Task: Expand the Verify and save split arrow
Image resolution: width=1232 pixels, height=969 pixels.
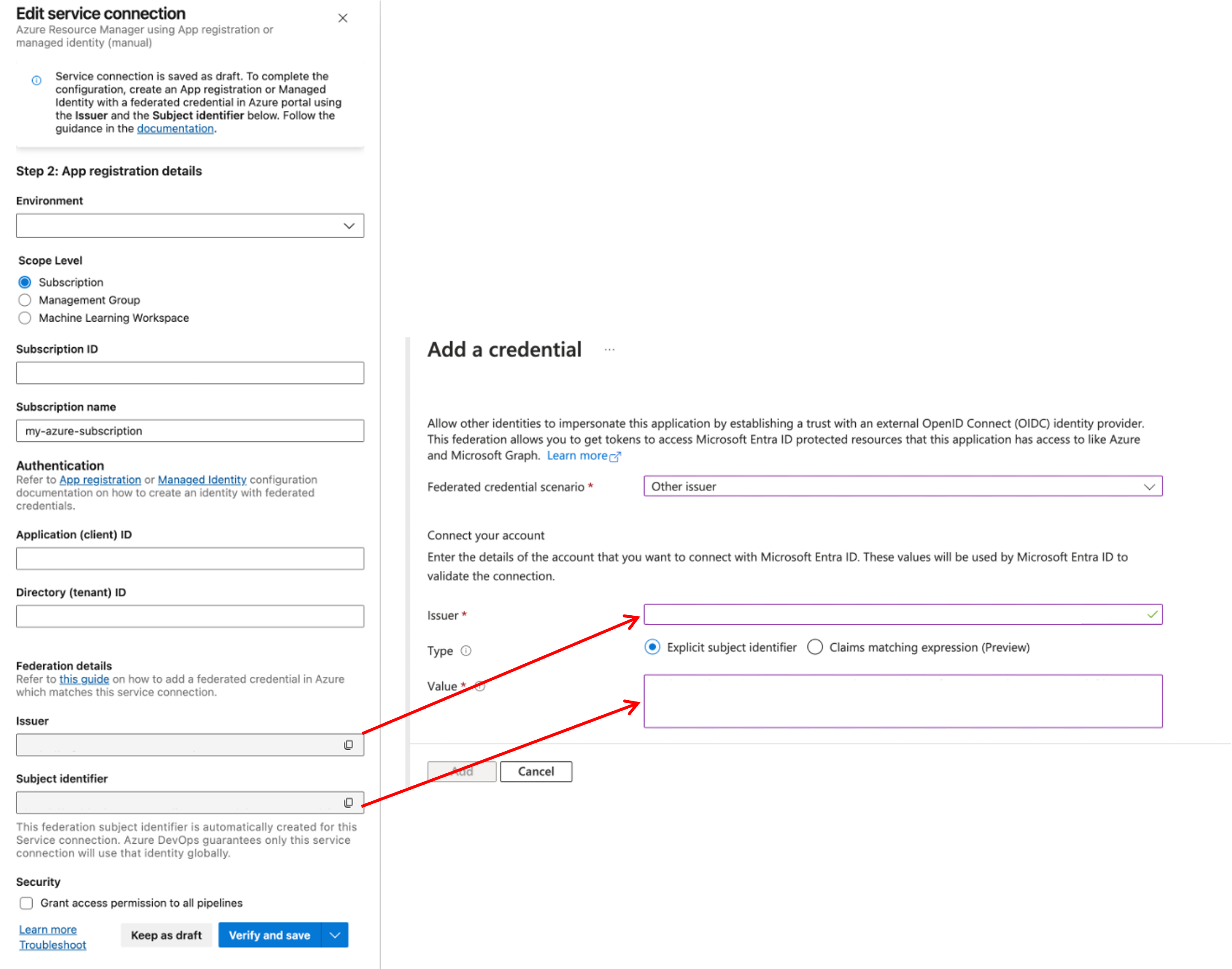Action: (335, 935)
